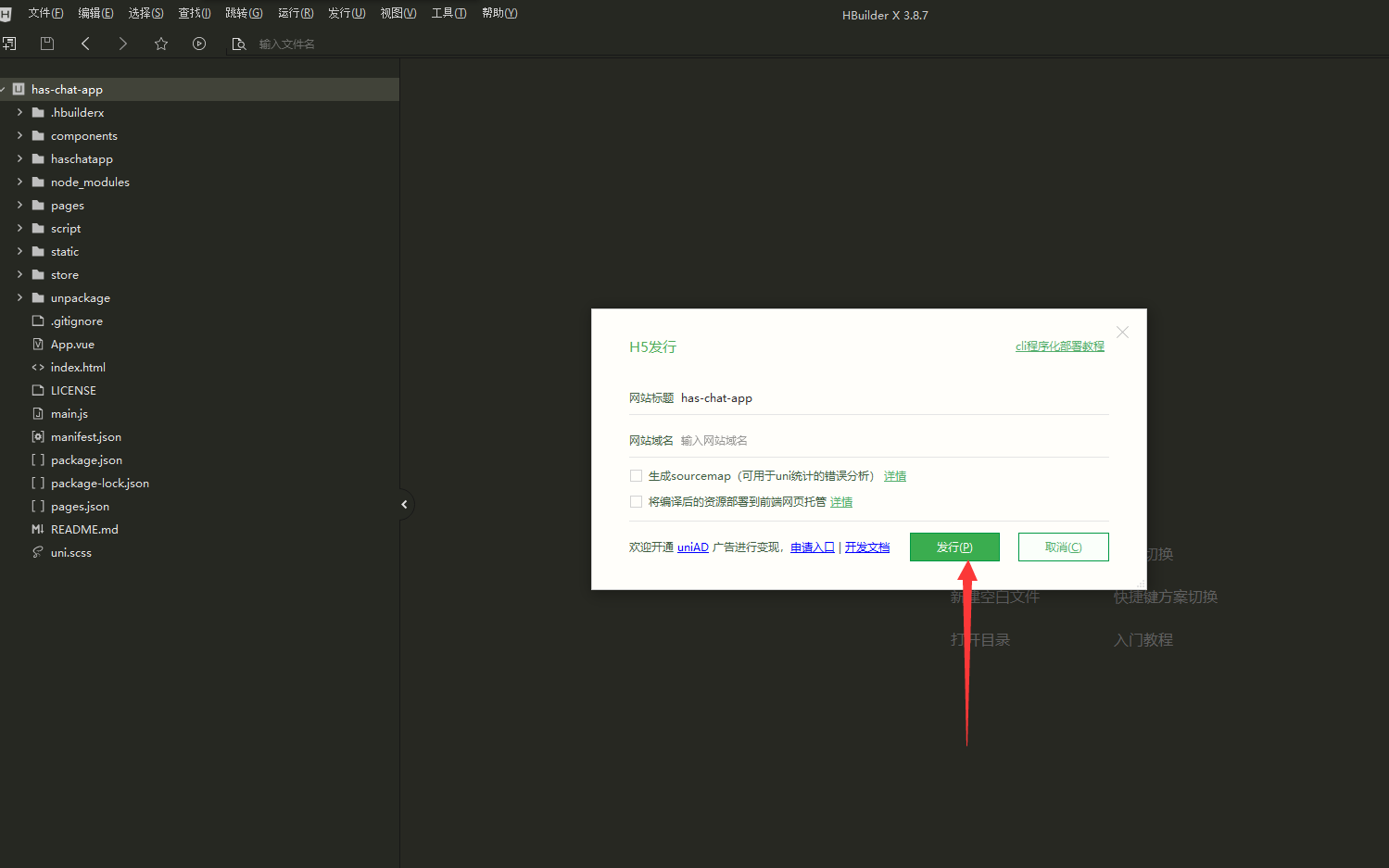Click the pages.json brackets icon
This screenshot has height=868, width=1389.
tap(38, 507)
